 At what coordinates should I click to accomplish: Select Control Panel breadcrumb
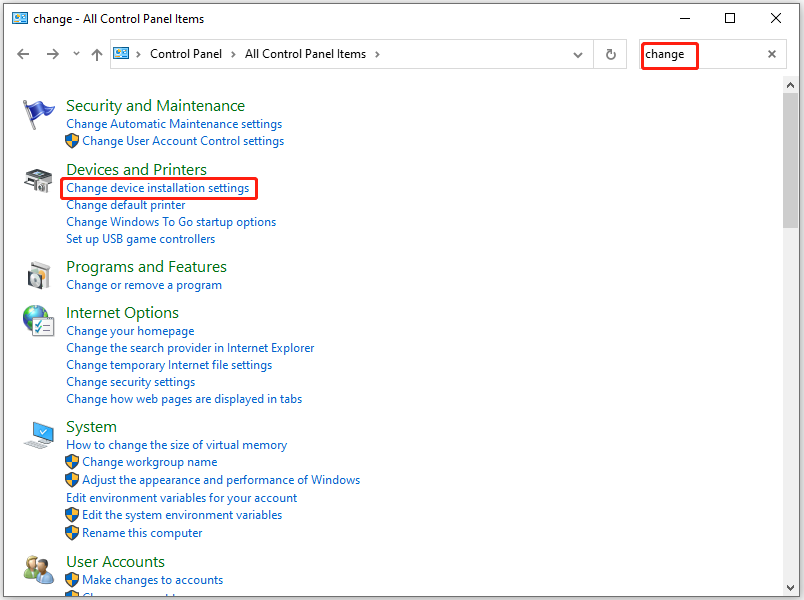point(186,54)
